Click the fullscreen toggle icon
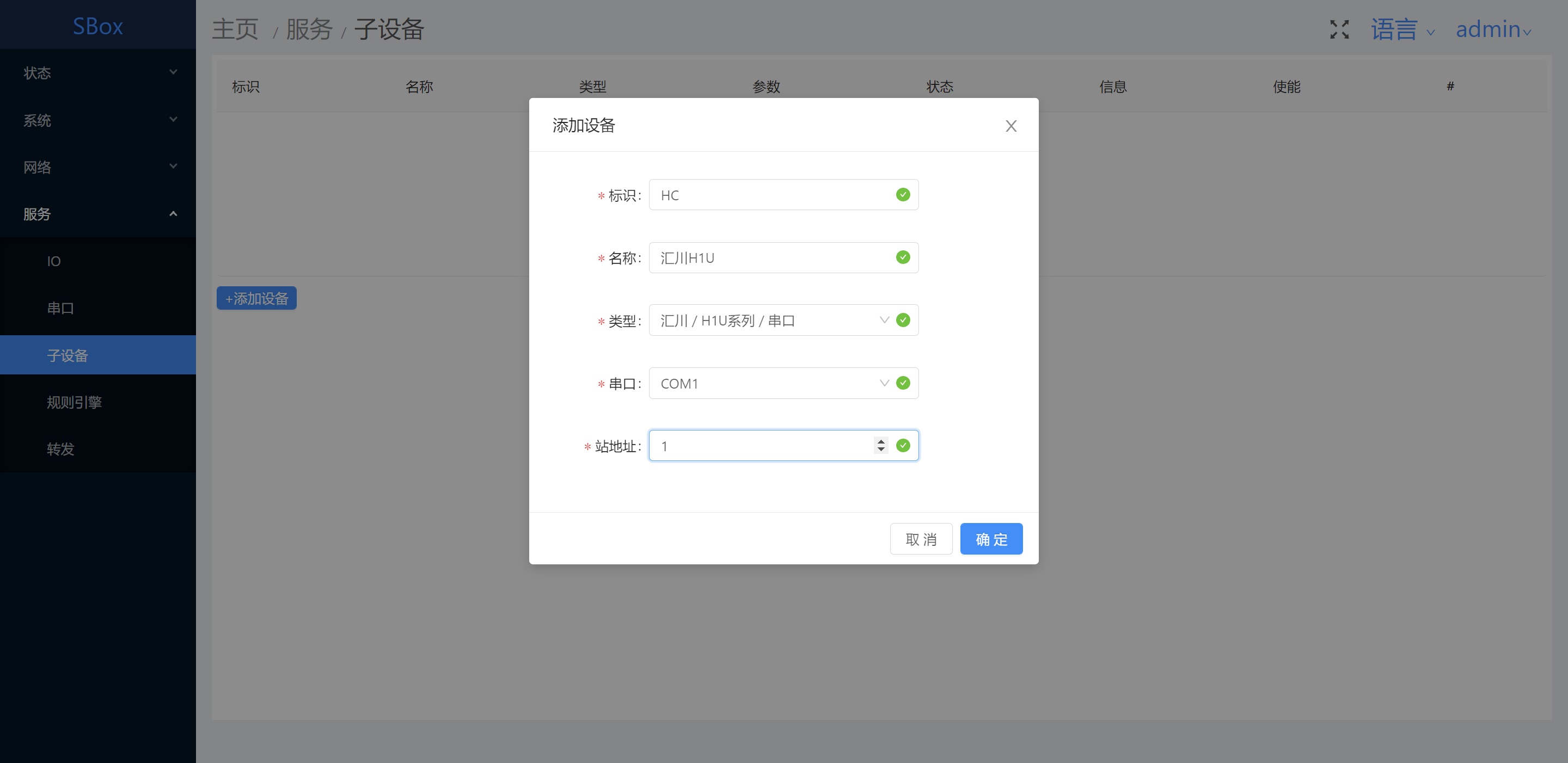This screenshot has height=763, width=1568. click(1339, 29)
